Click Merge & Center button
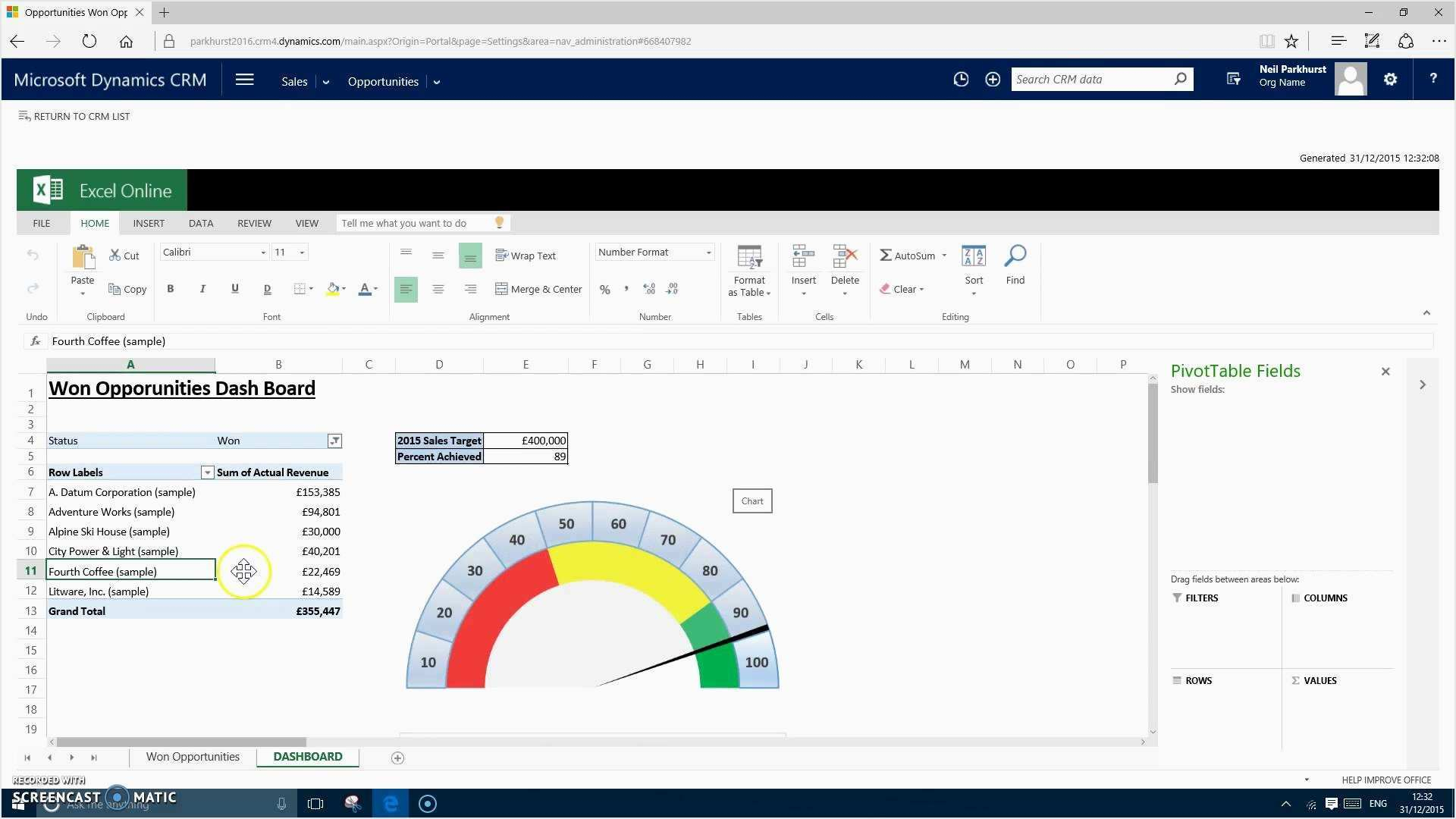This screenshot has width=1456, height=819. (538, 289)
